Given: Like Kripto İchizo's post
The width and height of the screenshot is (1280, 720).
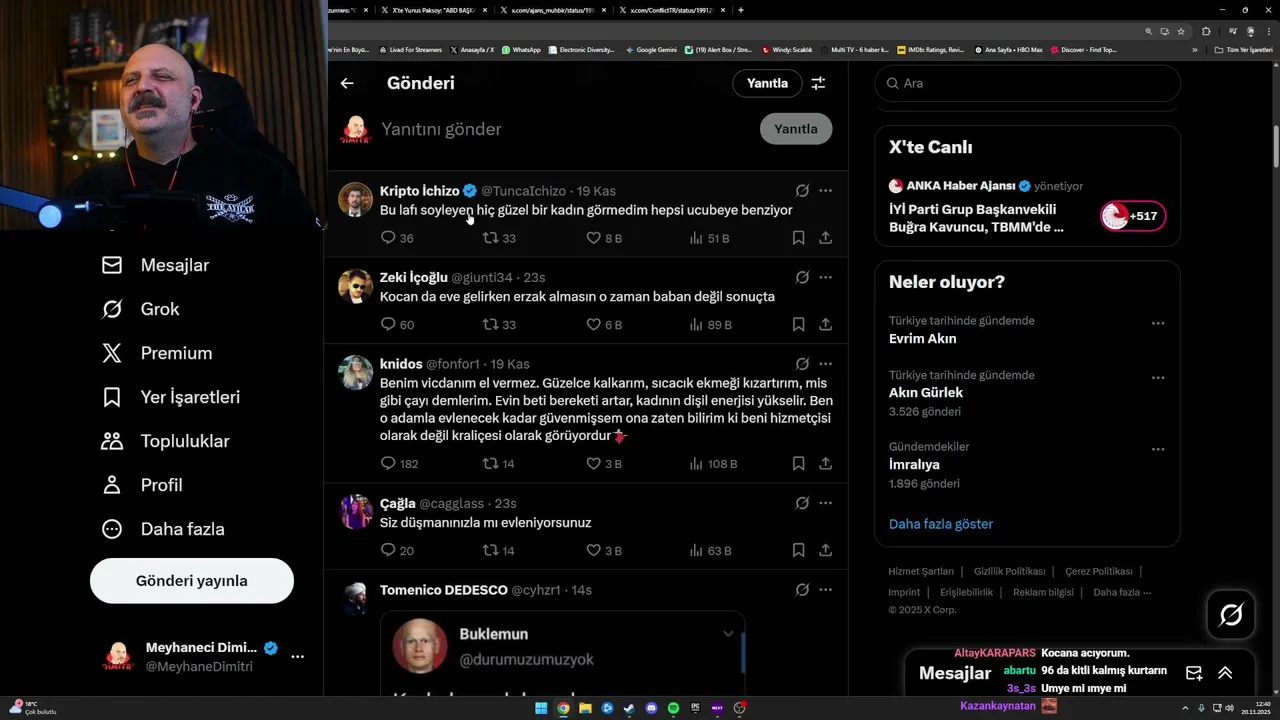Looking at the screenshot, I should click(x=593, y=238).
